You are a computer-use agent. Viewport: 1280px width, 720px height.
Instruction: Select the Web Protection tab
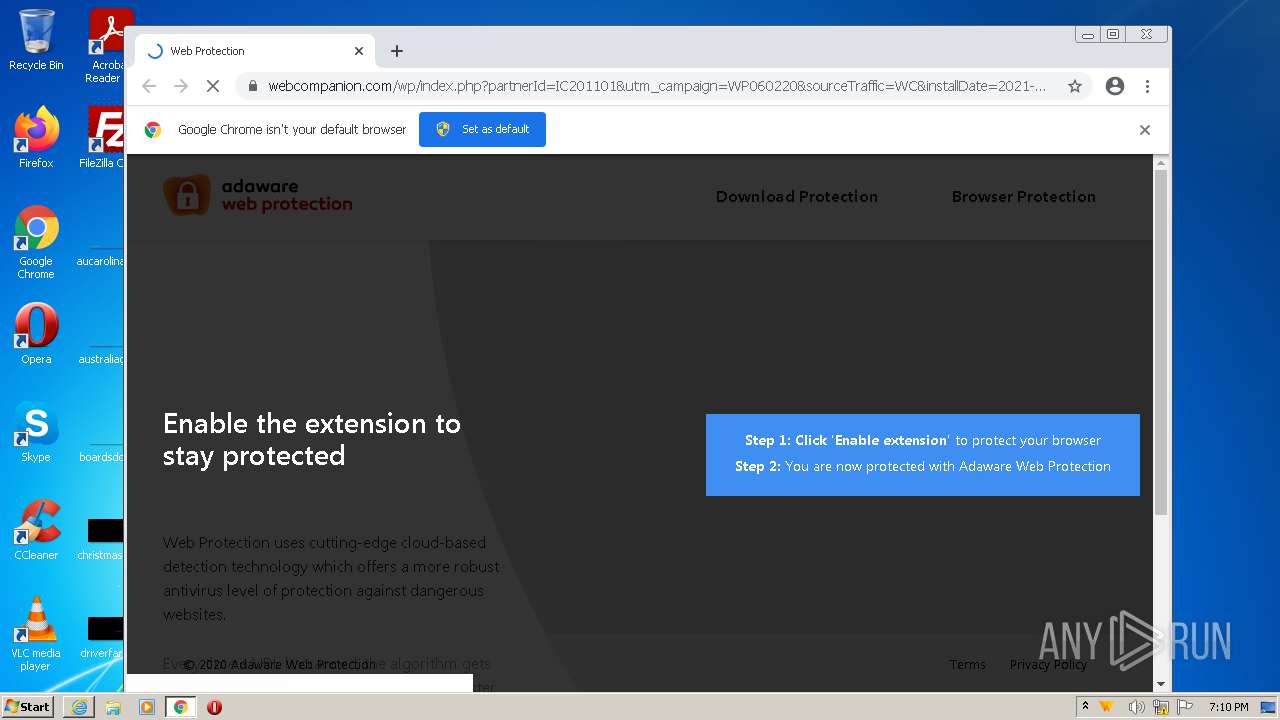255,51
